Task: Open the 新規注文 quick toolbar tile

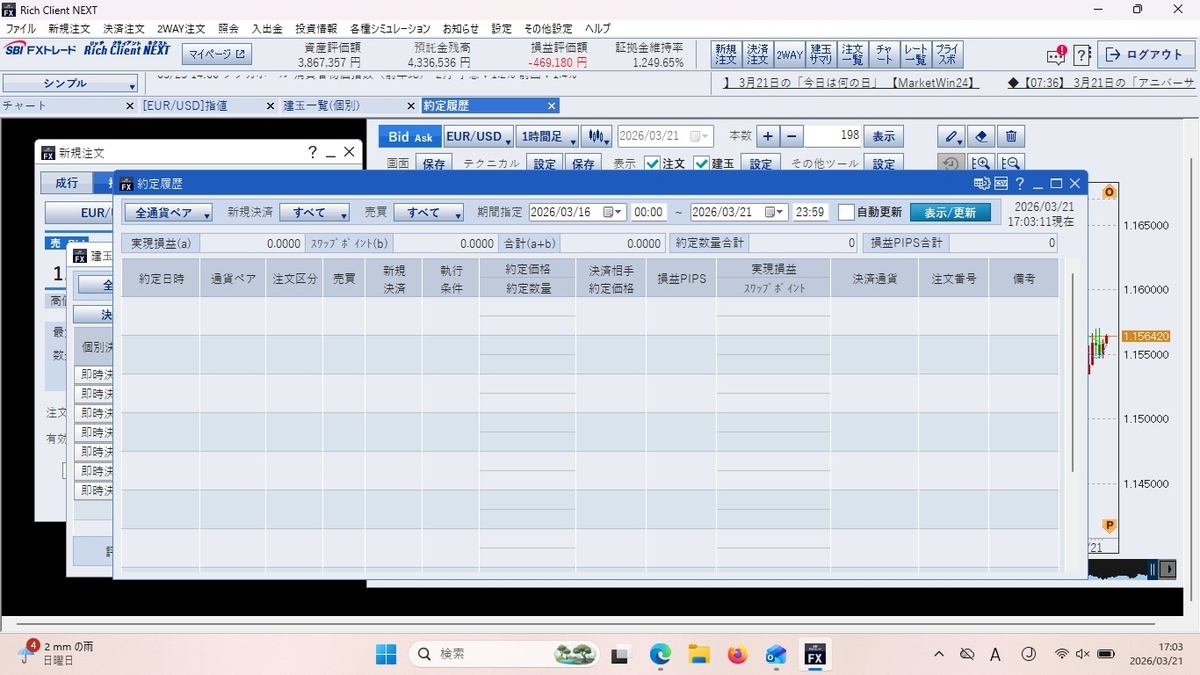Action: pos(725,55)
